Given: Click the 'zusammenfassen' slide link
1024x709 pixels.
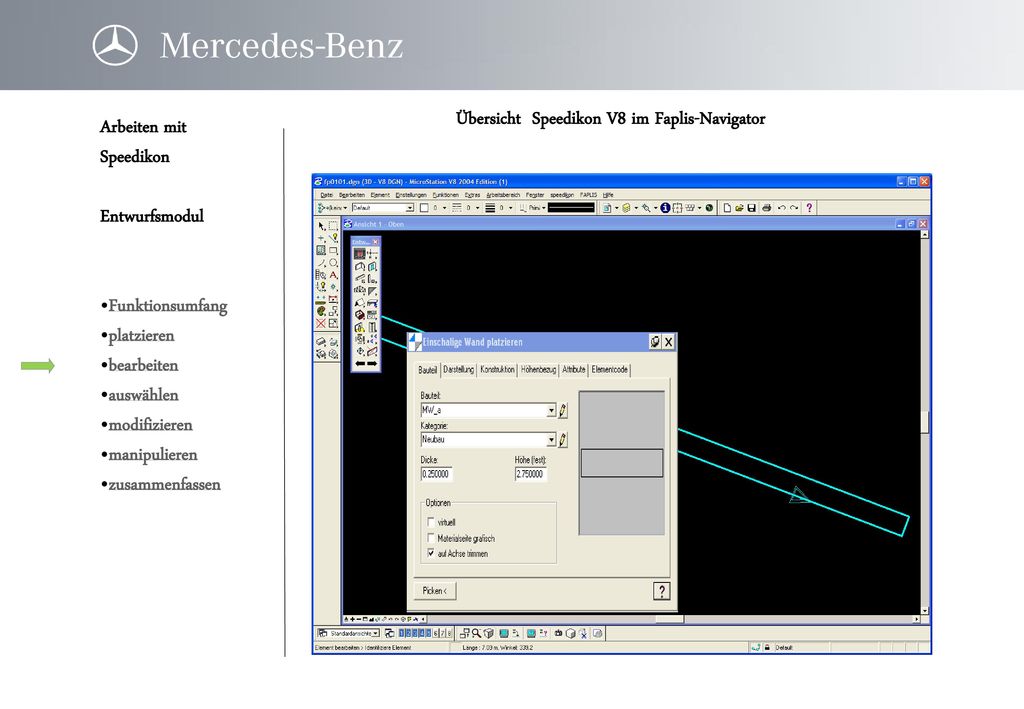Looking at the screenshot, I should click(165, 484).
